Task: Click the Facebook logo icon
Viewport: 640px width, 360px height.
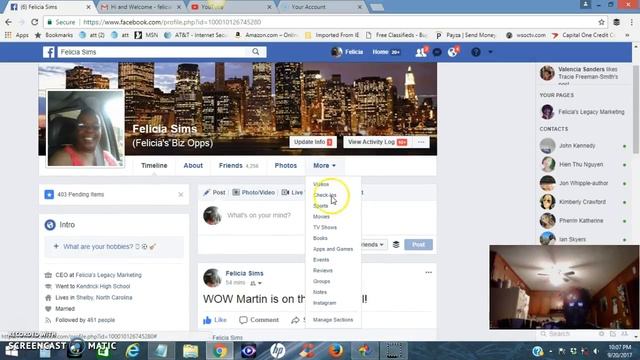Action: [x=49, y=52]
